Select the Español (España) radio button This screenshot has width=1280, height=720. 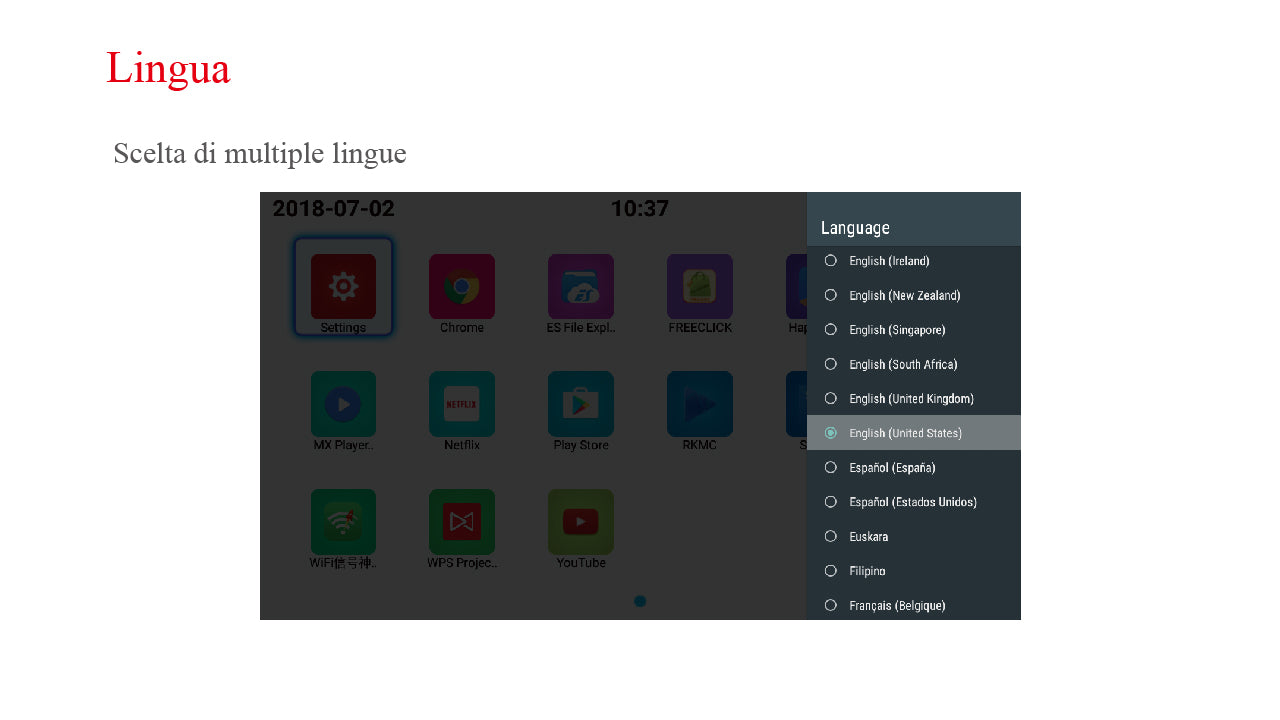click(830, 467)
